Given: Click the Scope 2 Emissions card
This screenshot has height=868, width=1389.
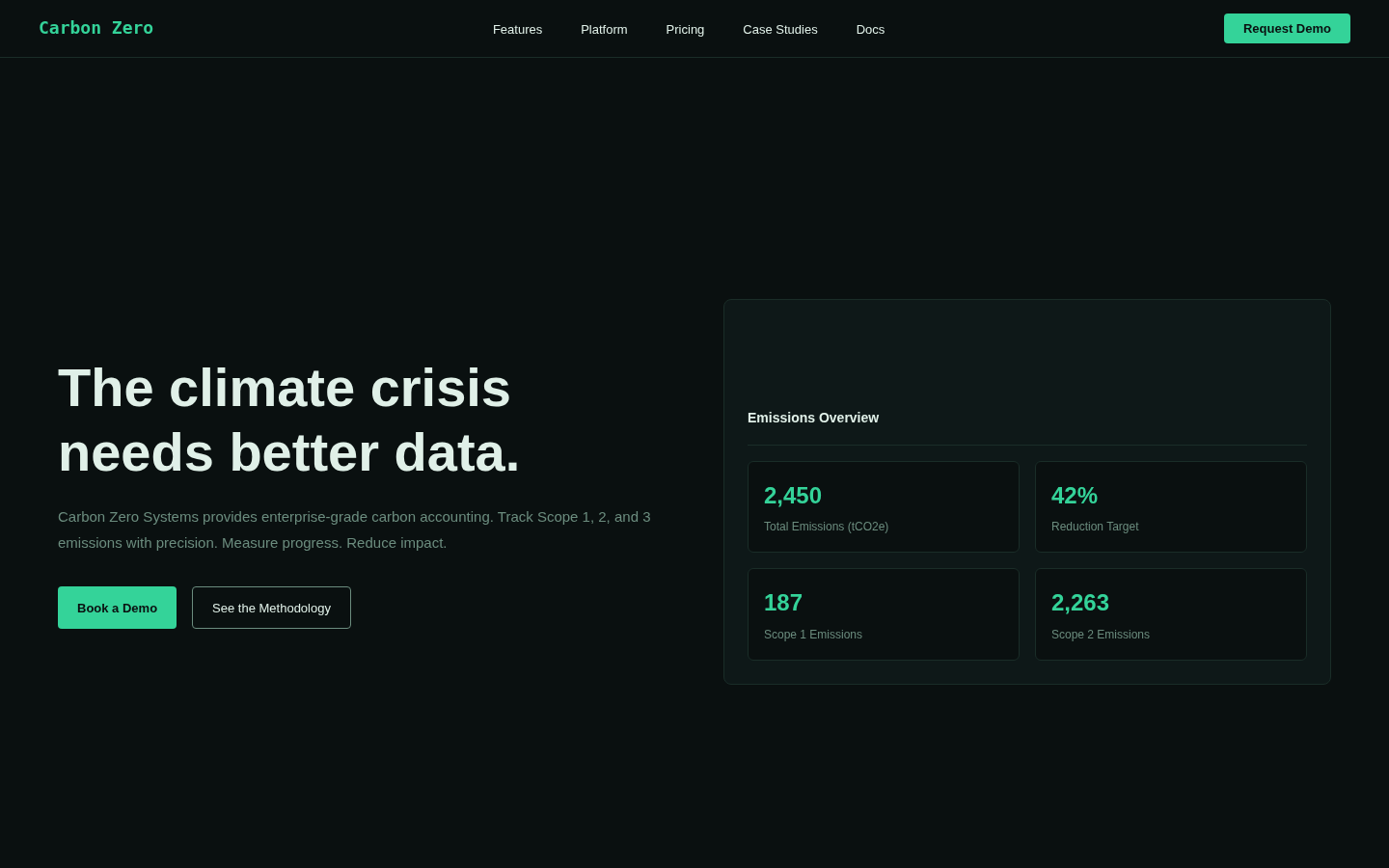Looking at the screenshot, I should coord(1170,613).
